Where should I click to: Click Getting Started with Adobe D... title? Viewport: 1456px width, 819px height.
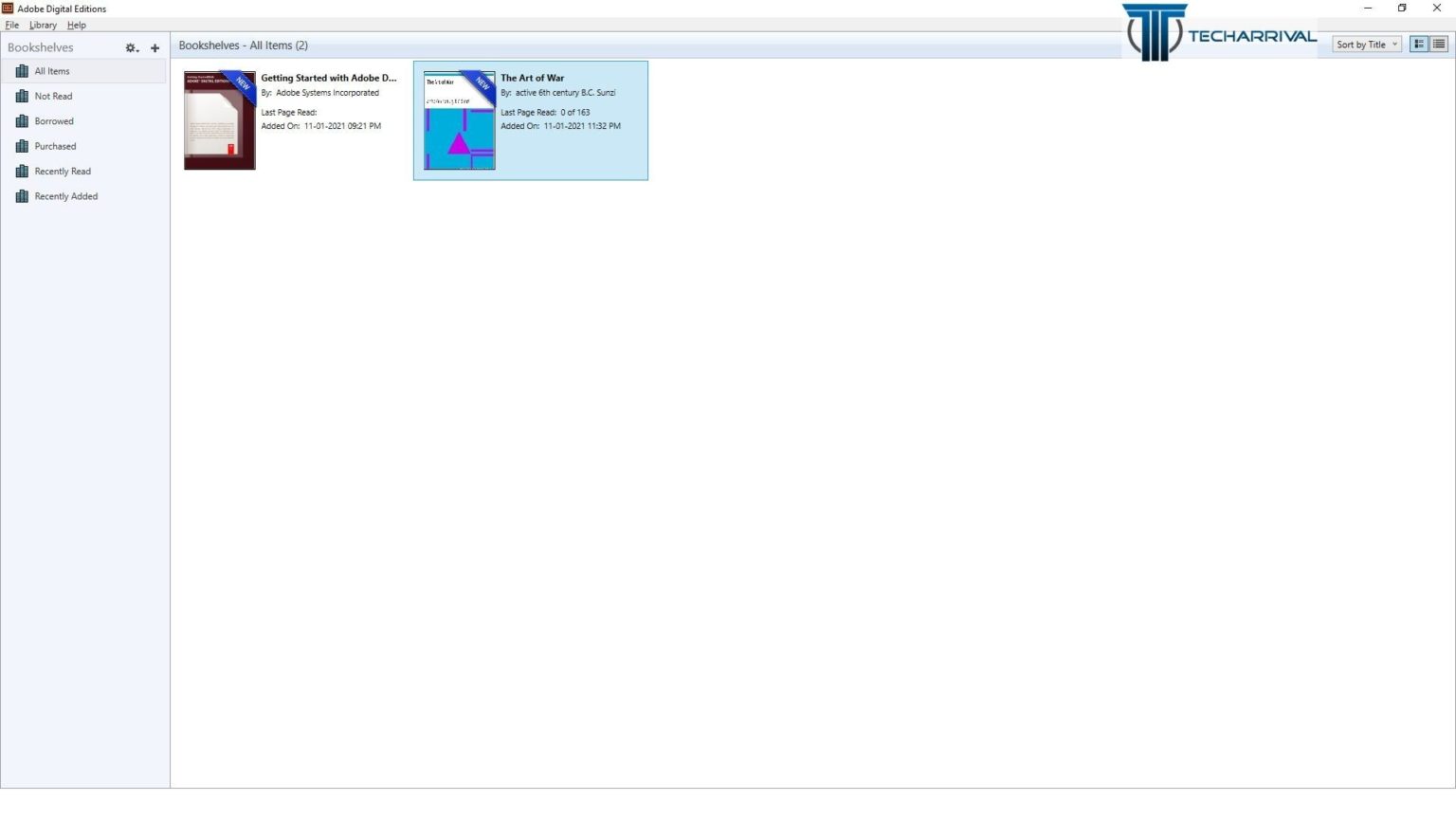pos(328,78)
